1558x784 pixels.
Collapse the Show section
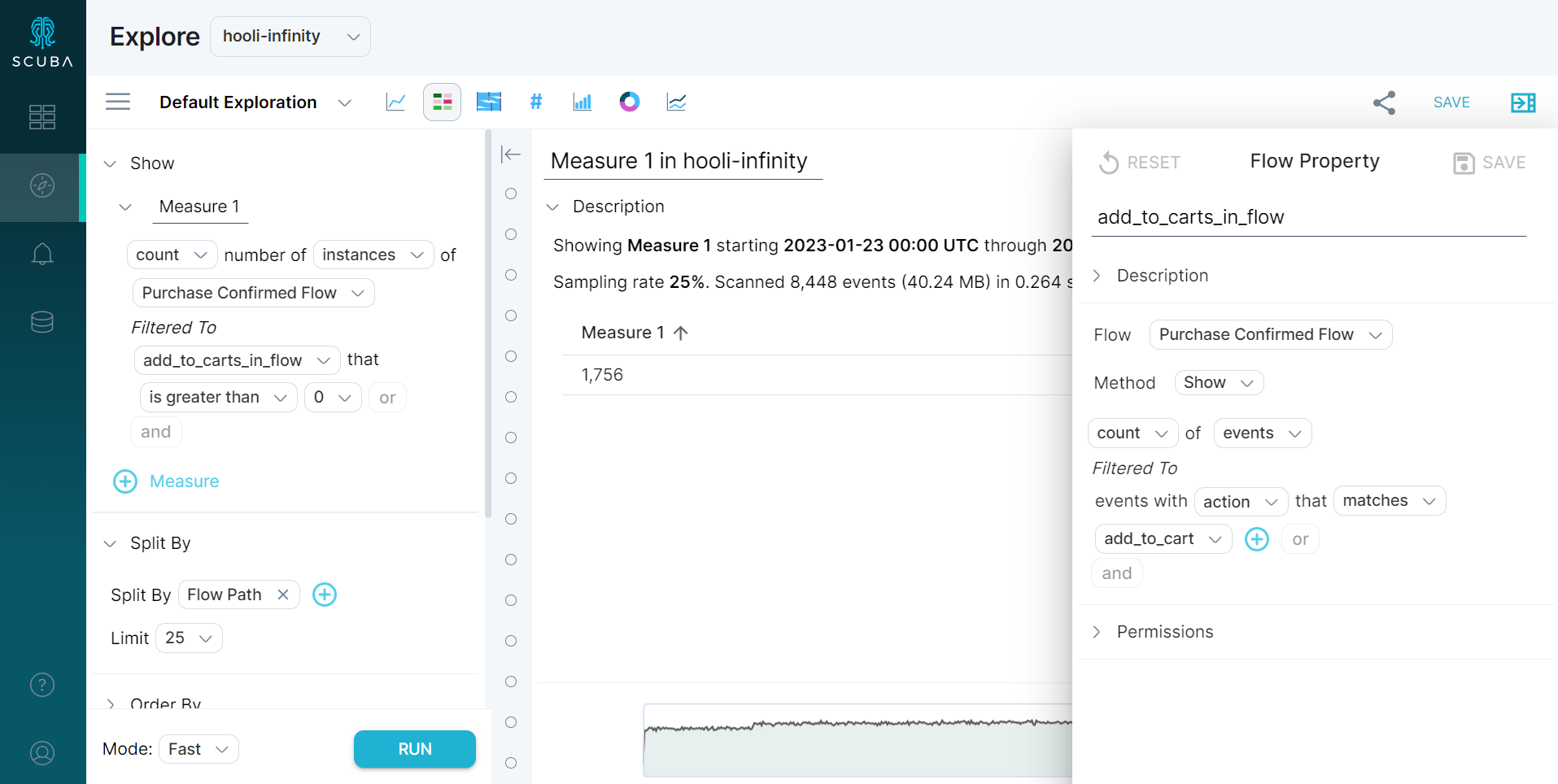[x=110, y=163]
